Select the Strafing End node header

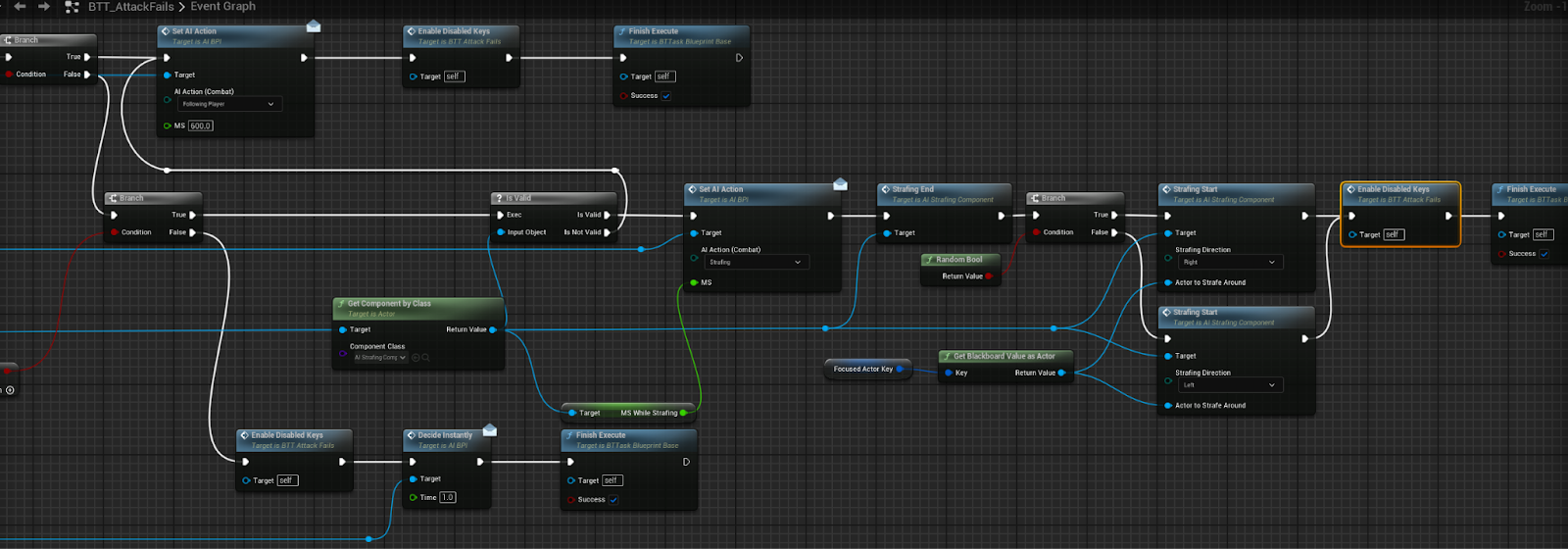click(x=944, y=193)
